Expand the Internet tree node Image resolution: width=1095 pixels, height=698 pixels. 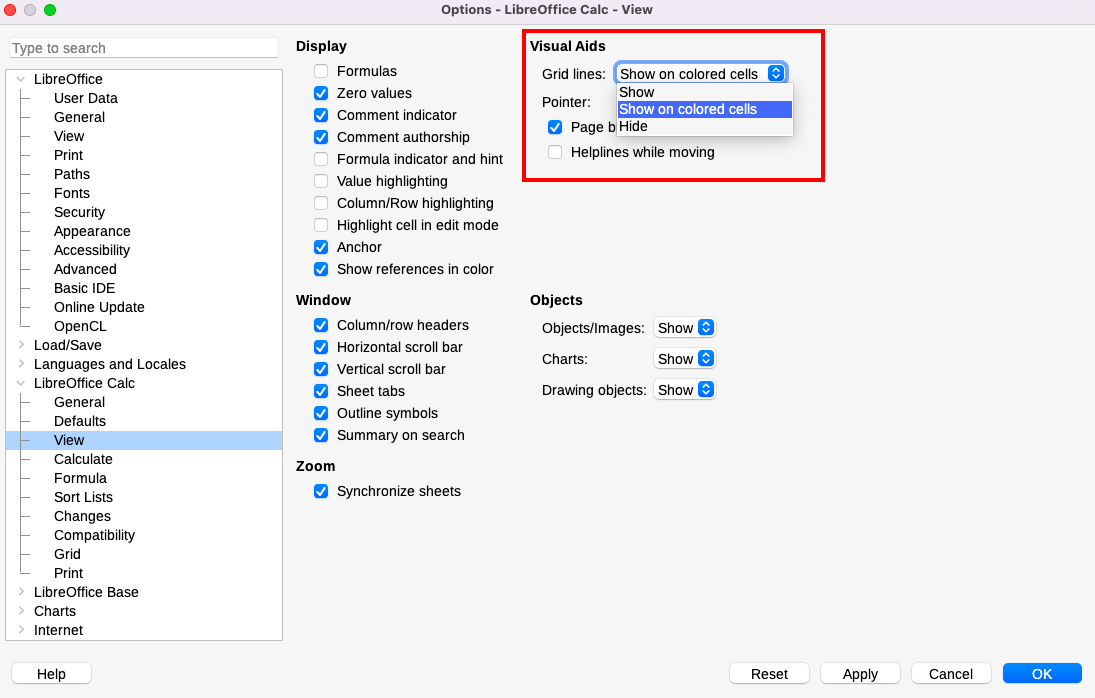tap(21, 630)
